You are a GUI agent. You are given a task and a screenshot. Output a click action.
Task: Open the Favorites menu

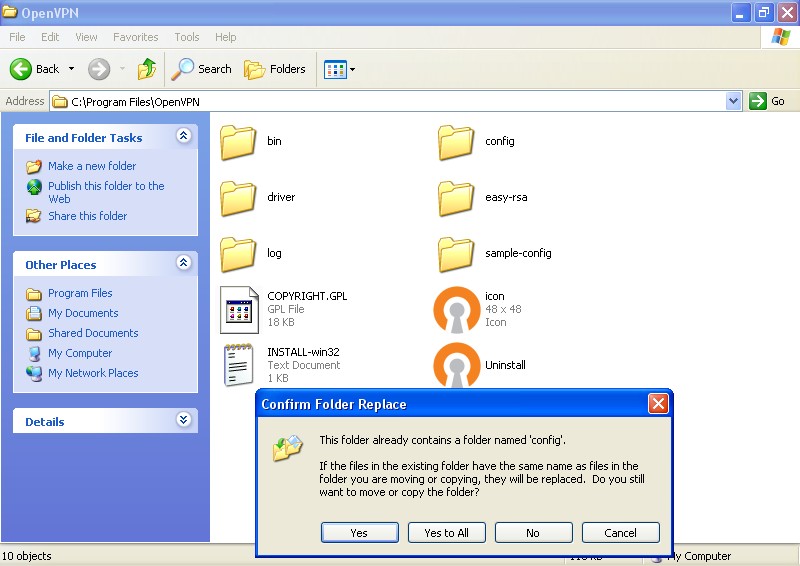coord(135,37)
